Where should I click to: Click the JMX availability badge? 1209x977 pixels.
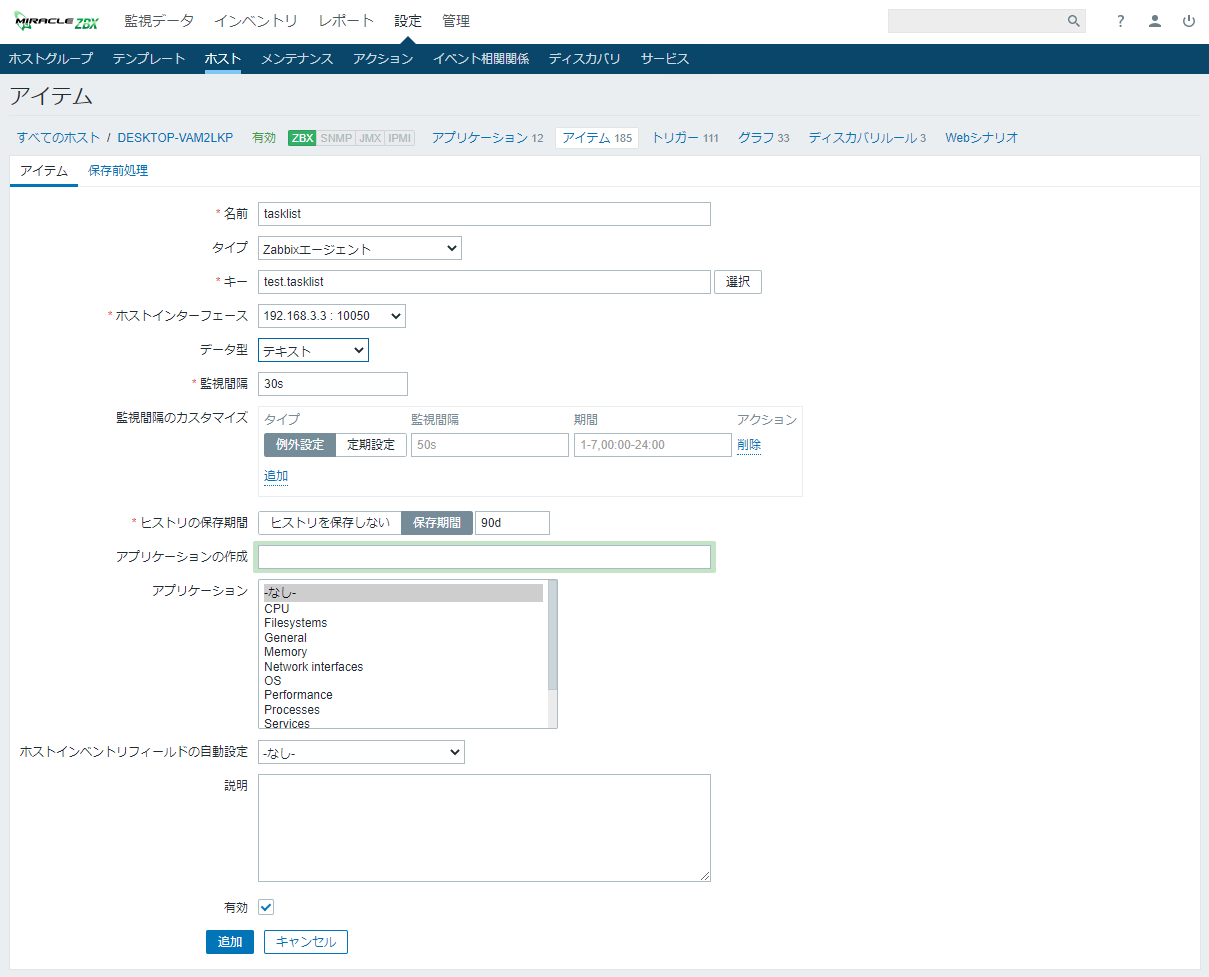tap(370, 138)
